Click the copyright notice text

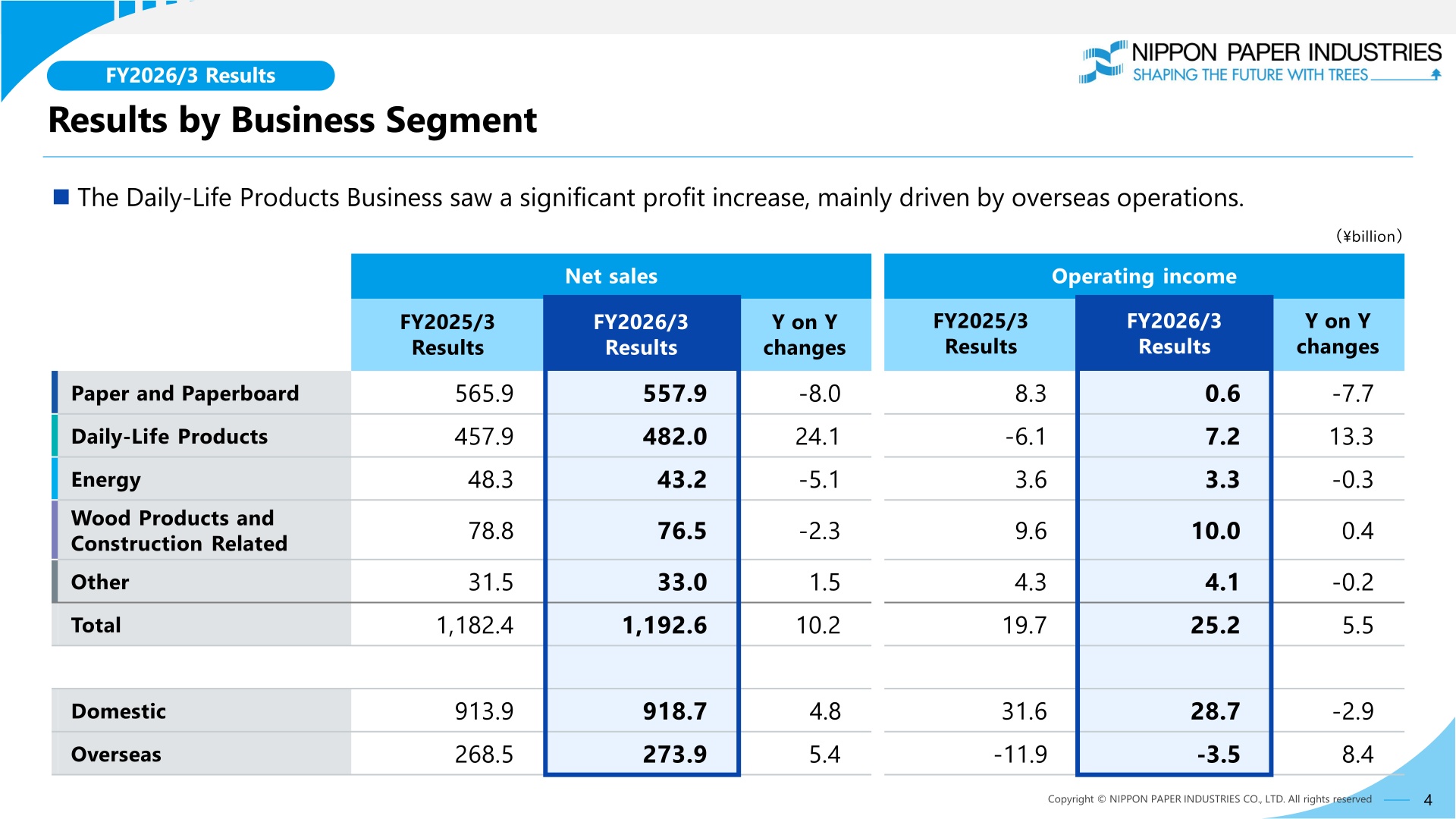(1210, 799)
